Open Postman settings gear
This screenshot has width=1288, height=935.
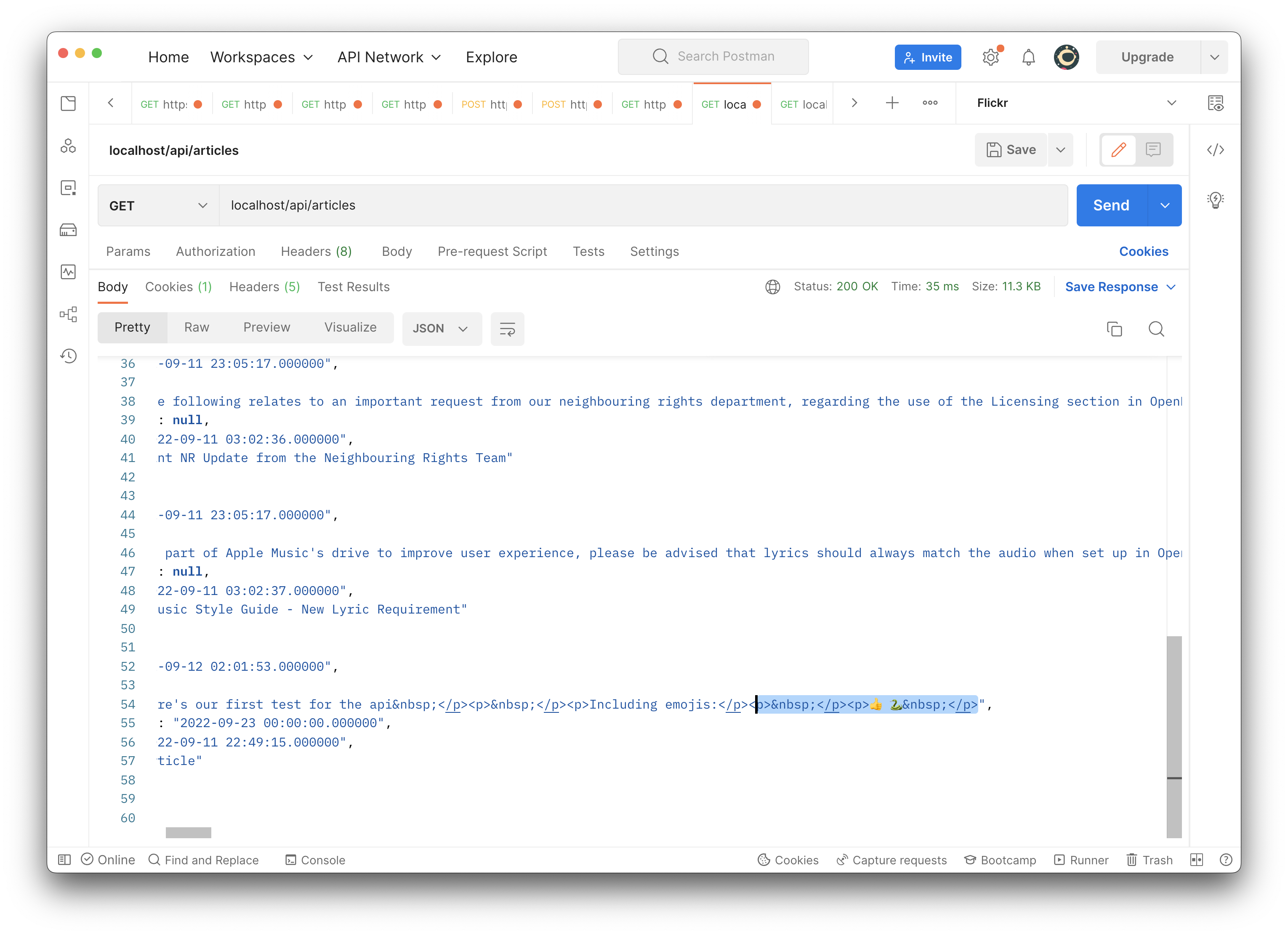991,57
